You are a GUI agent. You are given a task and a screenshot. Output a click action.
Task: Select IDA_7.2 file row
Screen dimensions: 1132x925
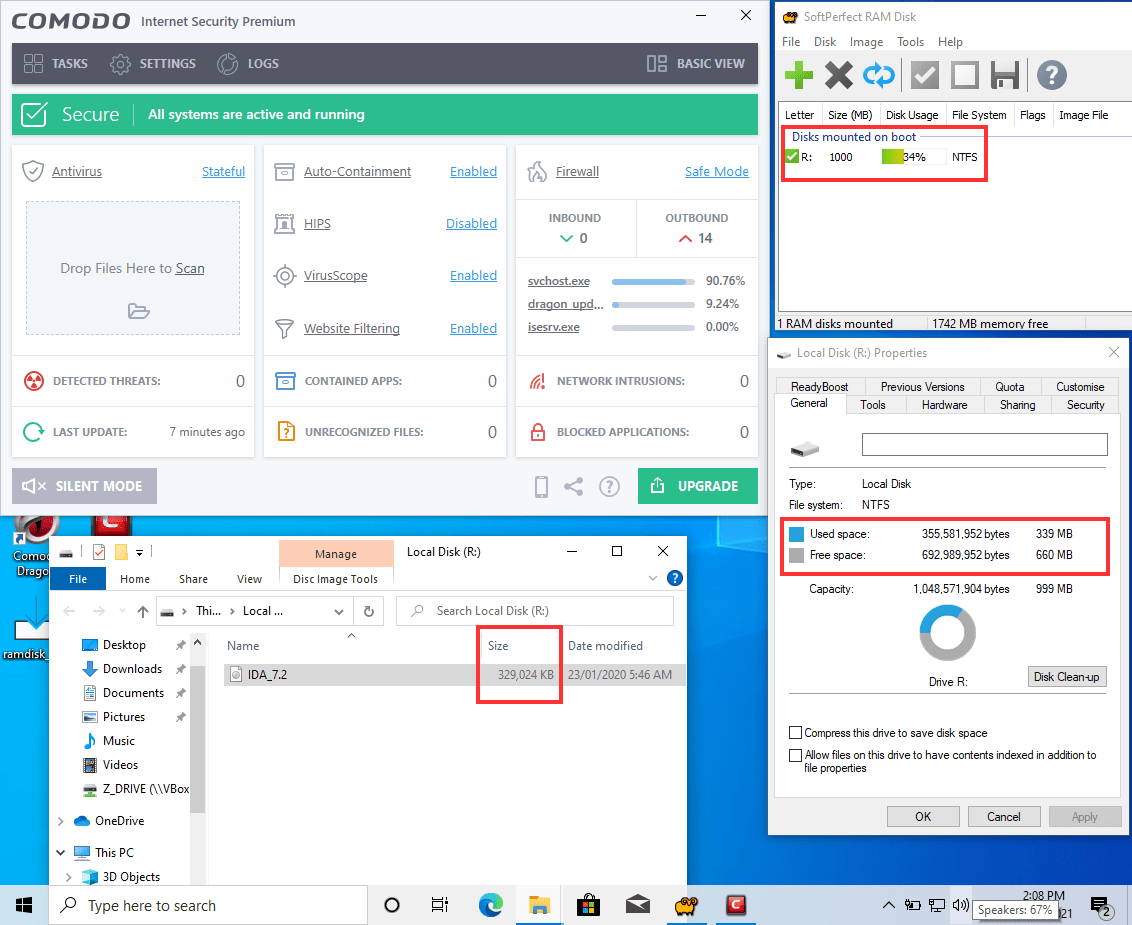point(454,674)
